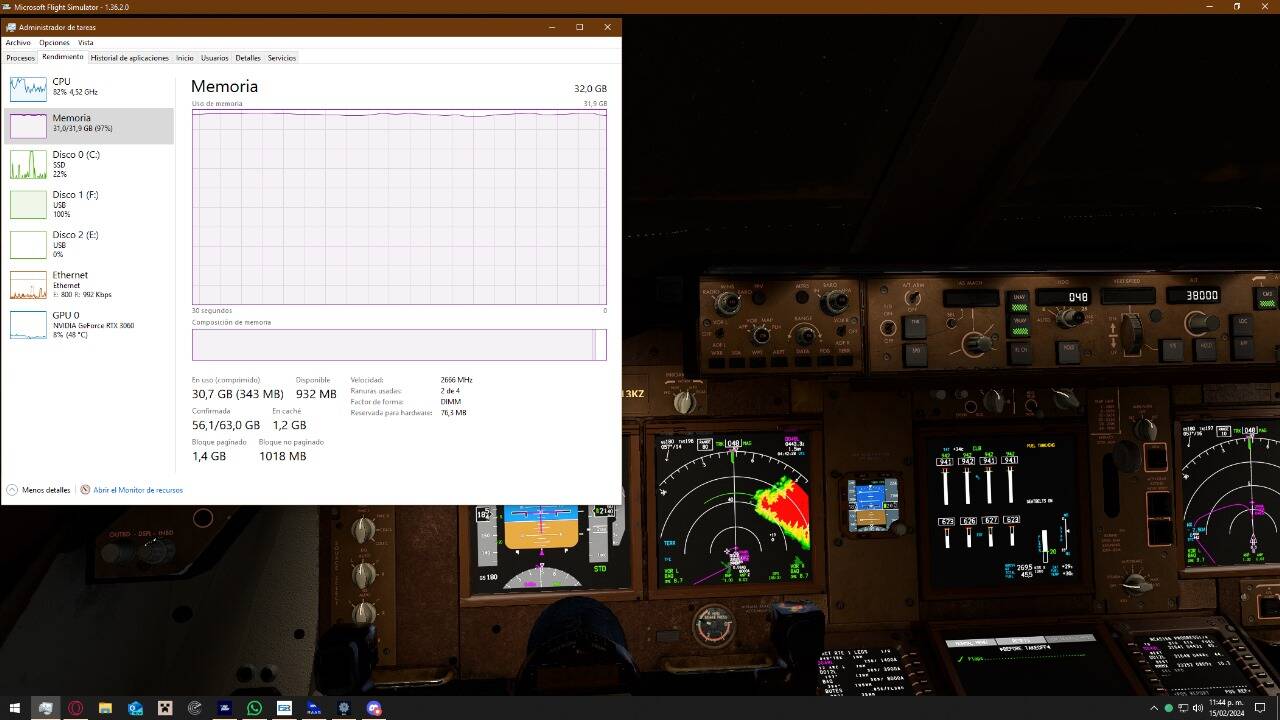Select GPU 0 NVIDIA GeForce RTX 3060
1280x720 pixels.
tap(88, 324)
